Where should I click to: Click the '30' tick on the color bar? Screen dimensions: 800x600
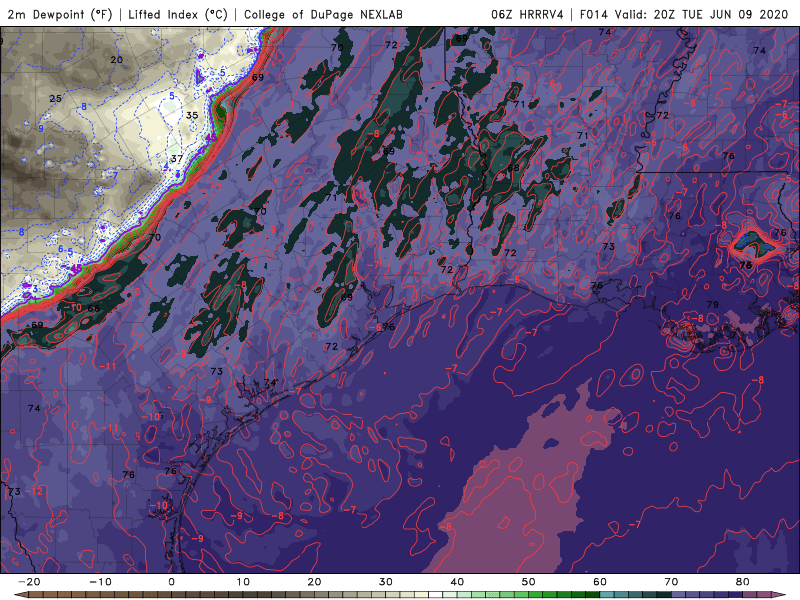click(386, 582)
